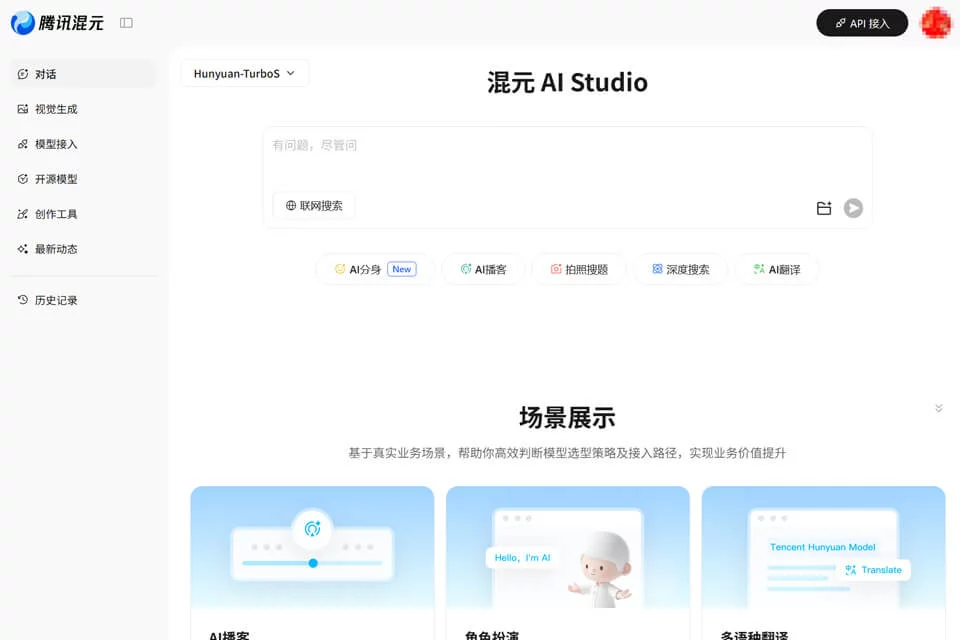The width and height of the screenshot is (960, 640).
Task: Select 创作工具 menu item
Action: coord(83,214)
